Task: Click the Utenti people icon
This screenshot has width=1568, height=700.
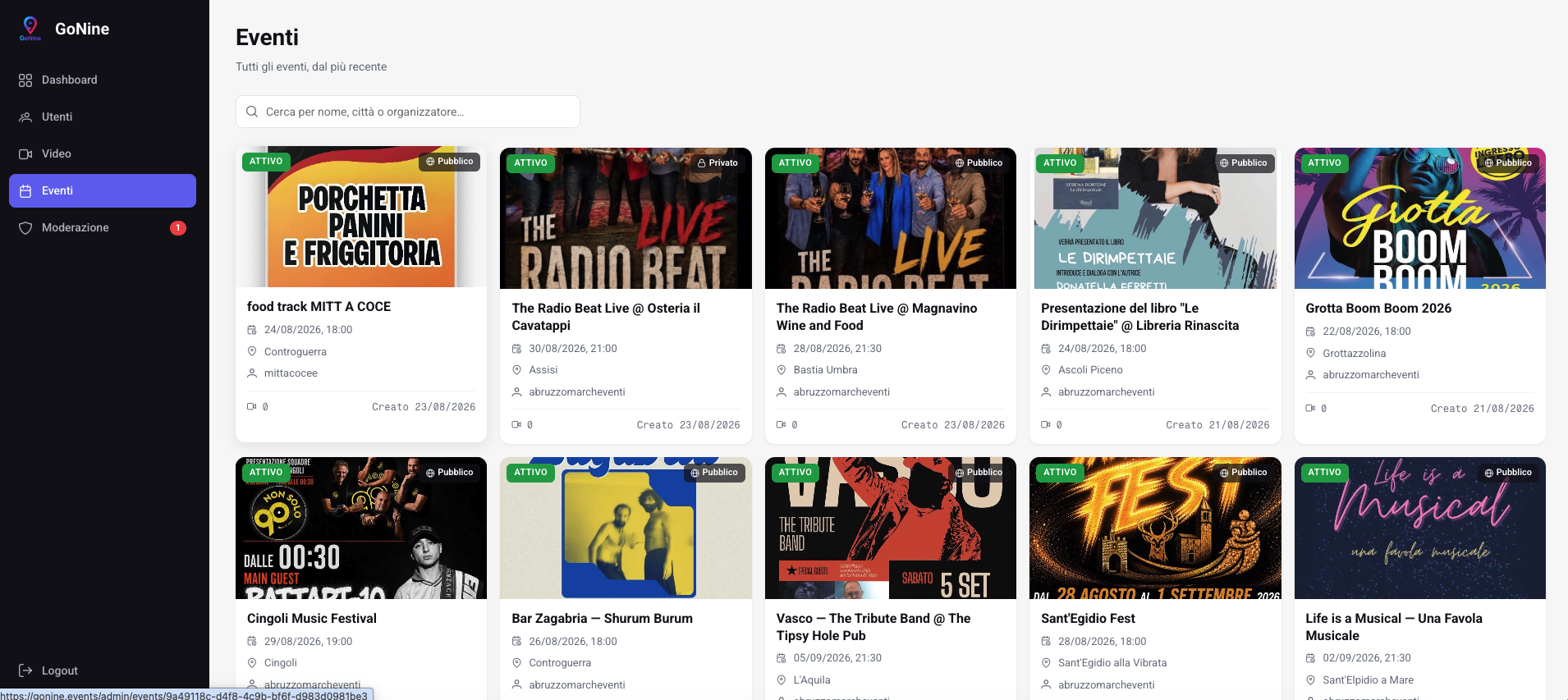Action: (x=25, y=117)
